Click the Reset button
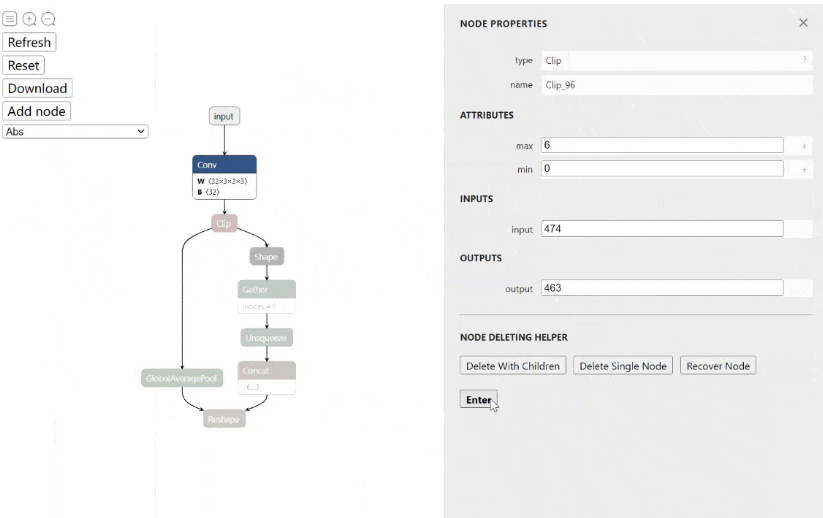The image size is (823, 518). (24, 65)
